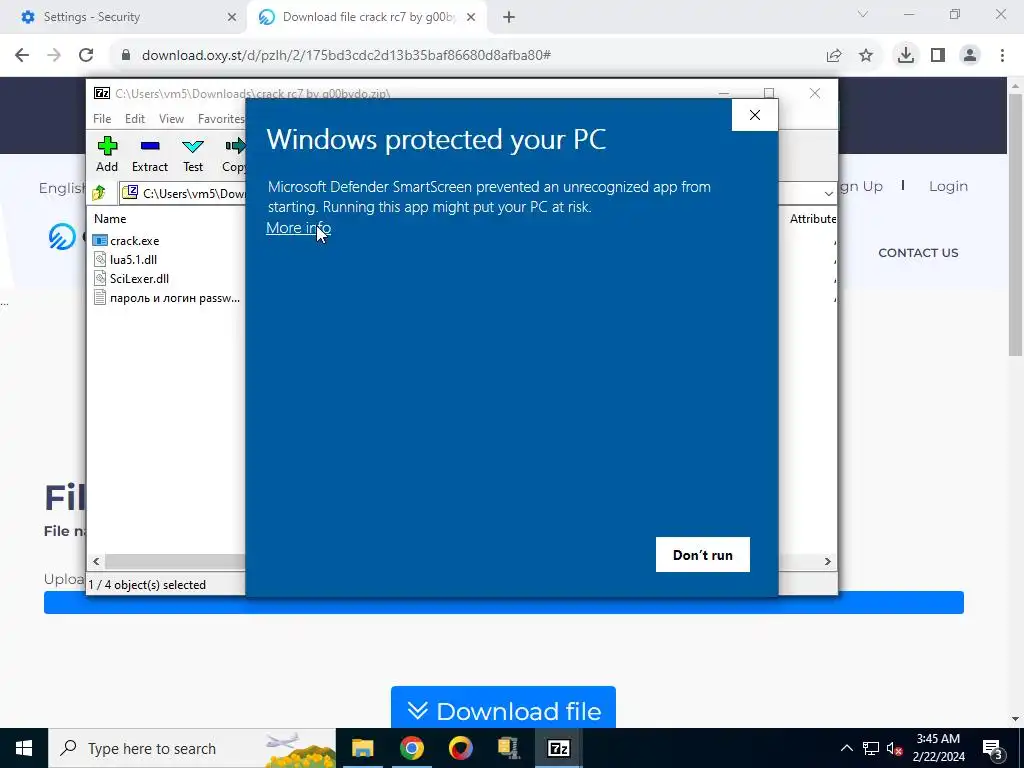Click the Download file button on webpage
Screen dimensions: 1024x768
[x=503, y=708]
